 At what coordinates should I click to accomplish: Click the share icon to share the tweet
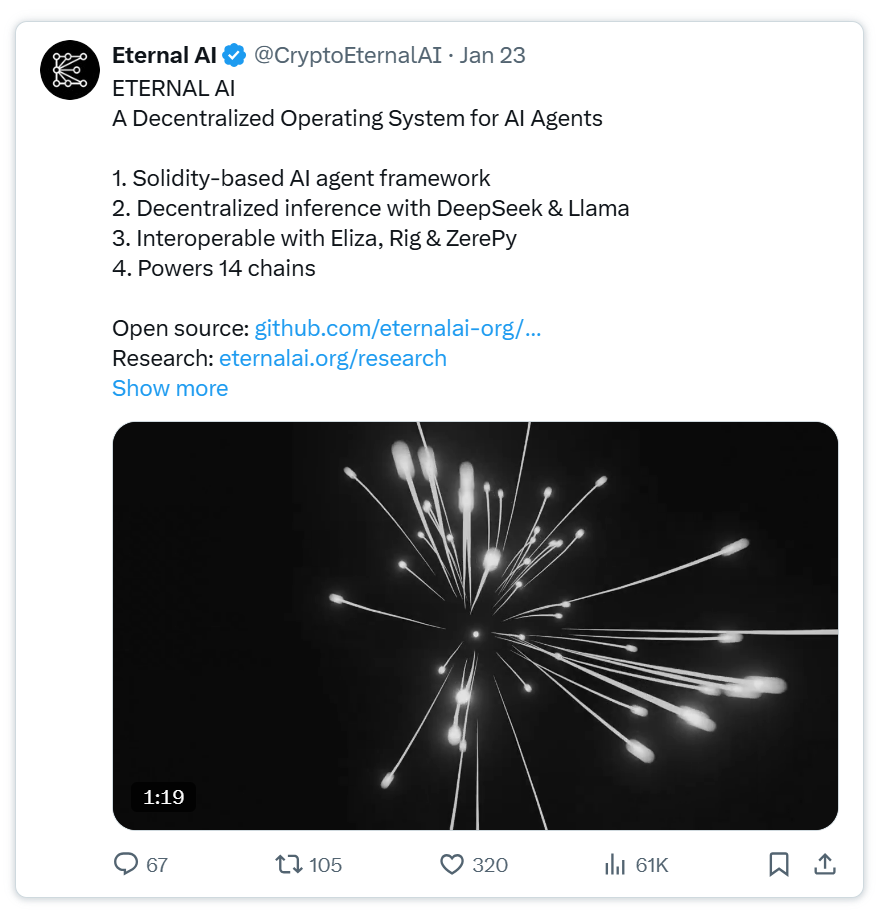click(x=826, y=864)
